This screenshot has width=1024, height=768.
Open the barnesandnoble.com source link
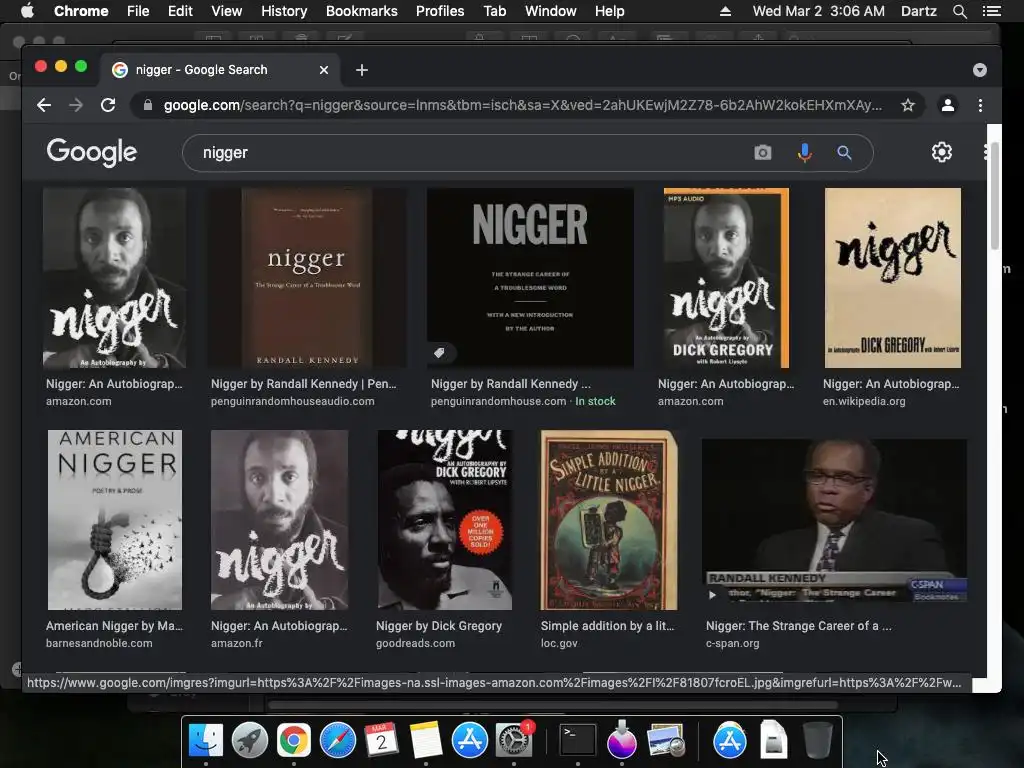(99, 643)
